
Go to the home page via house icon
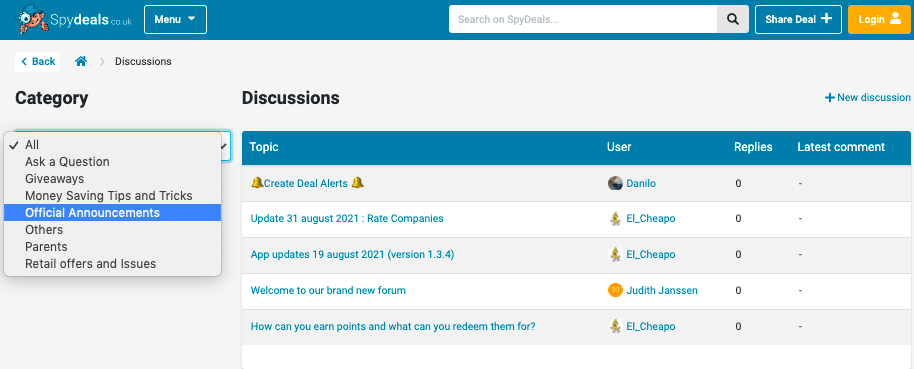(x=81, y=61)
